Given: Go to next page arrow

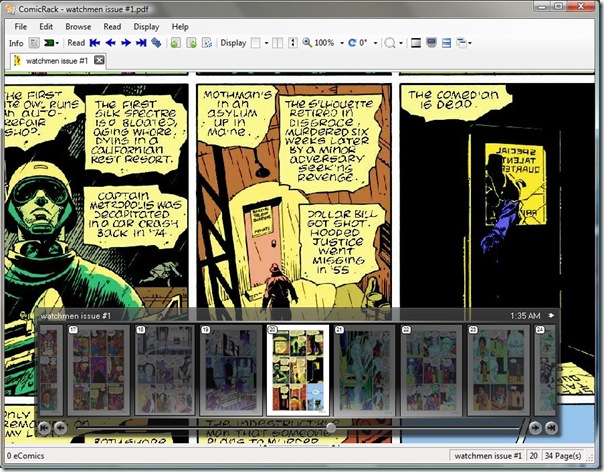Looking at the screenshot, I should point(126,43).
